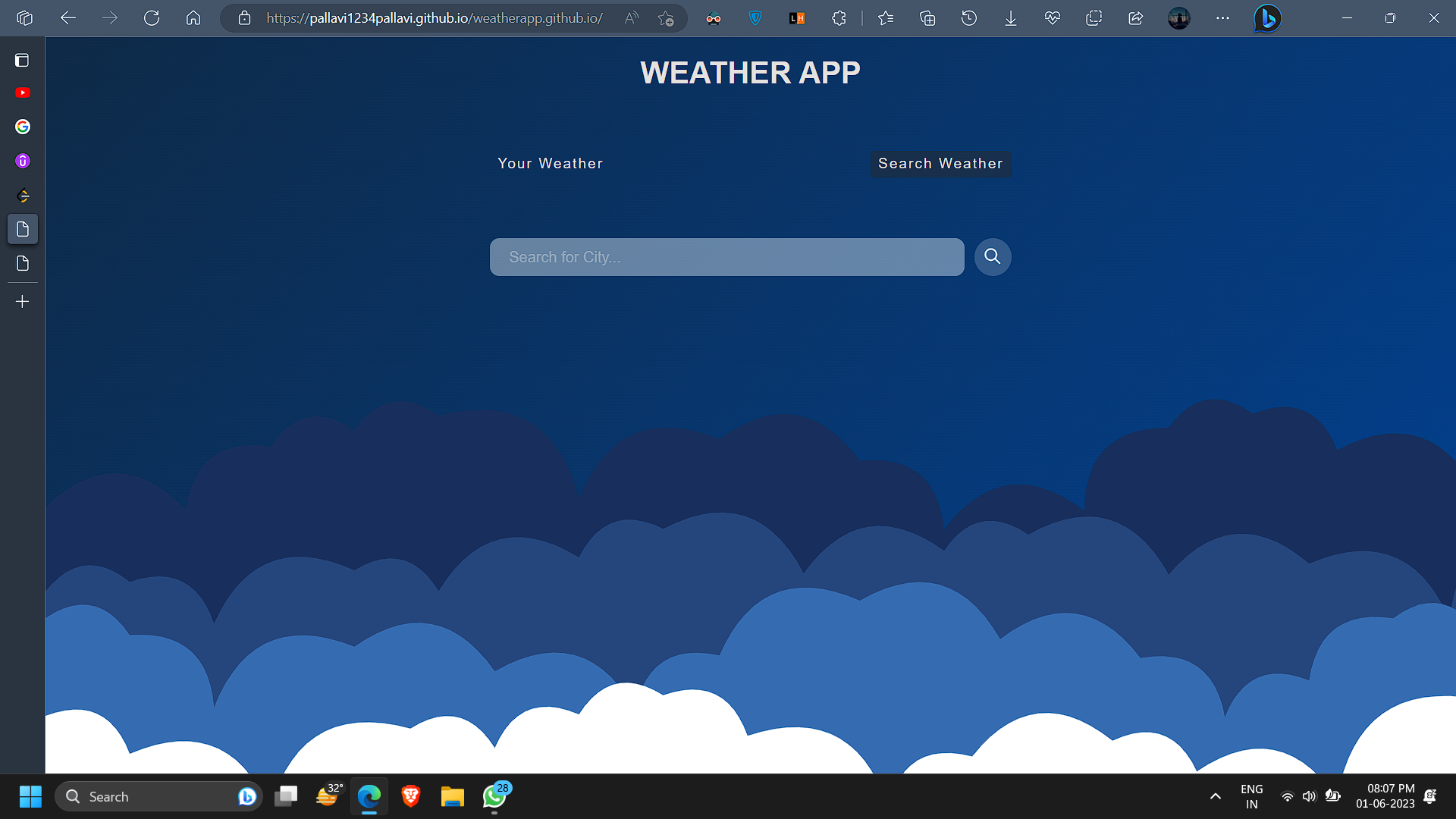Viewport: 1456px width, 819px height.
Task: Click the plus icon to add sidebar tab
Action: (x=23, y=302)
